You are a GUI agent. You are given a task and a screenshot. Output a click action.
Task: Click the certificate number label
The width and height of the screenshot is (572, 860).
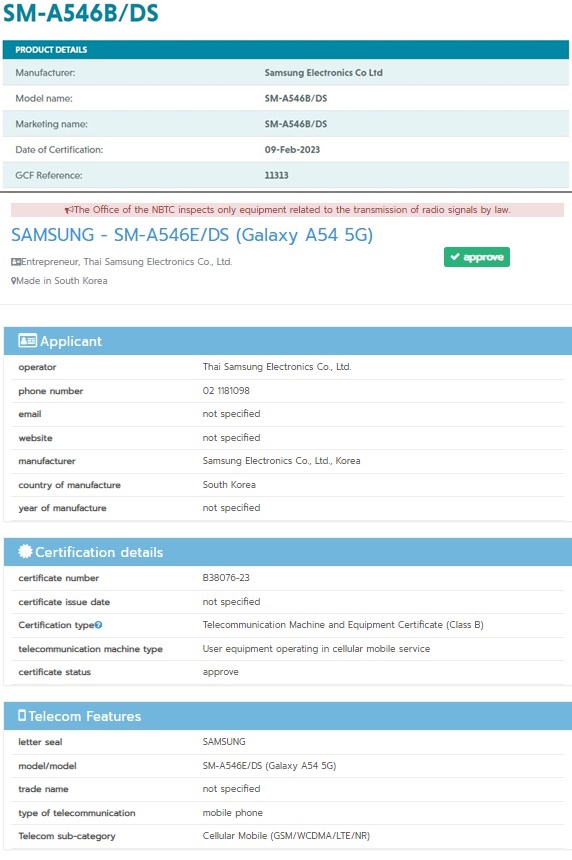[x=58, y=578]
